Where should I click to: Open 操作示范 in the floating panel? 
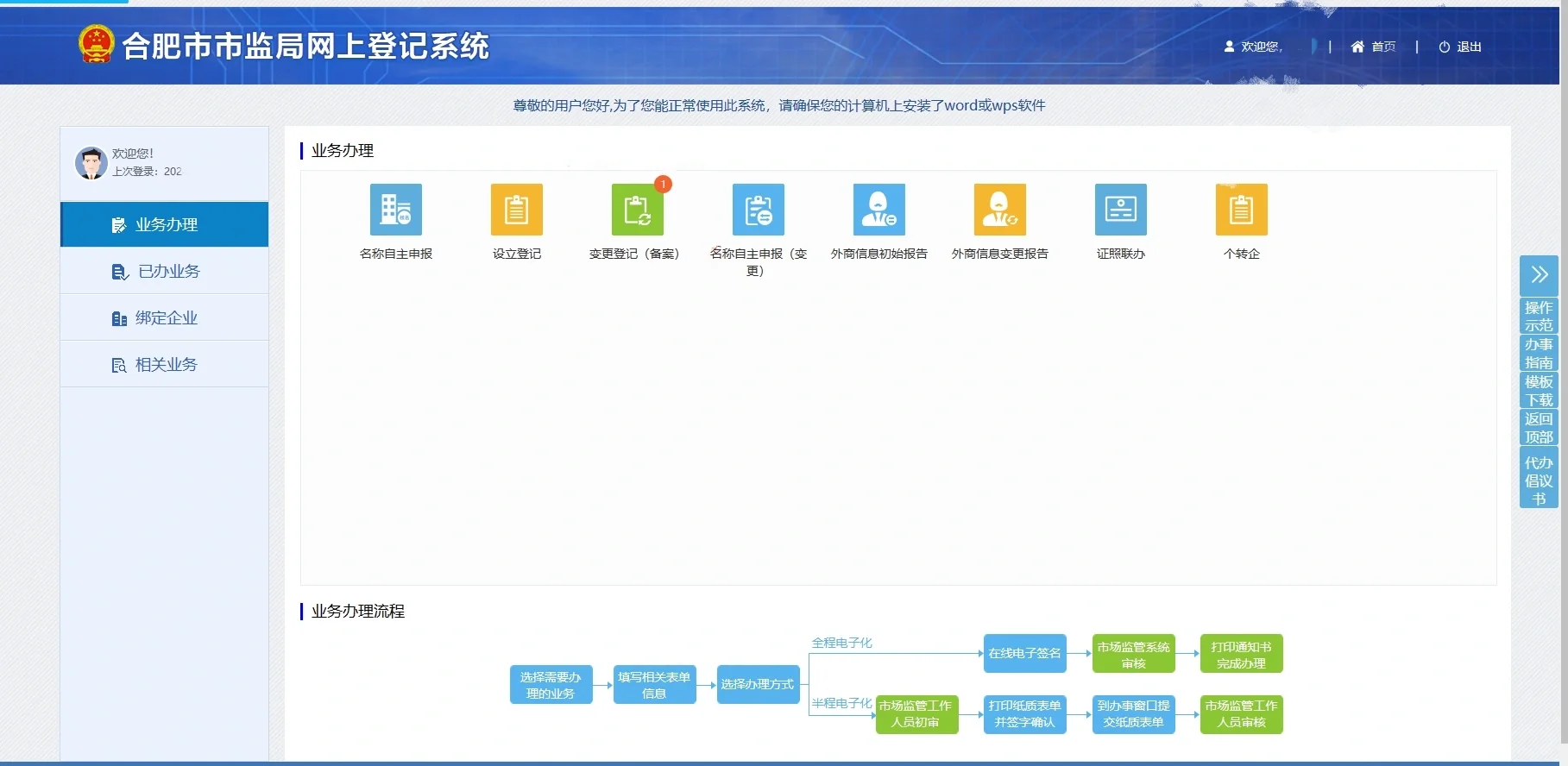click(1539, 317)
